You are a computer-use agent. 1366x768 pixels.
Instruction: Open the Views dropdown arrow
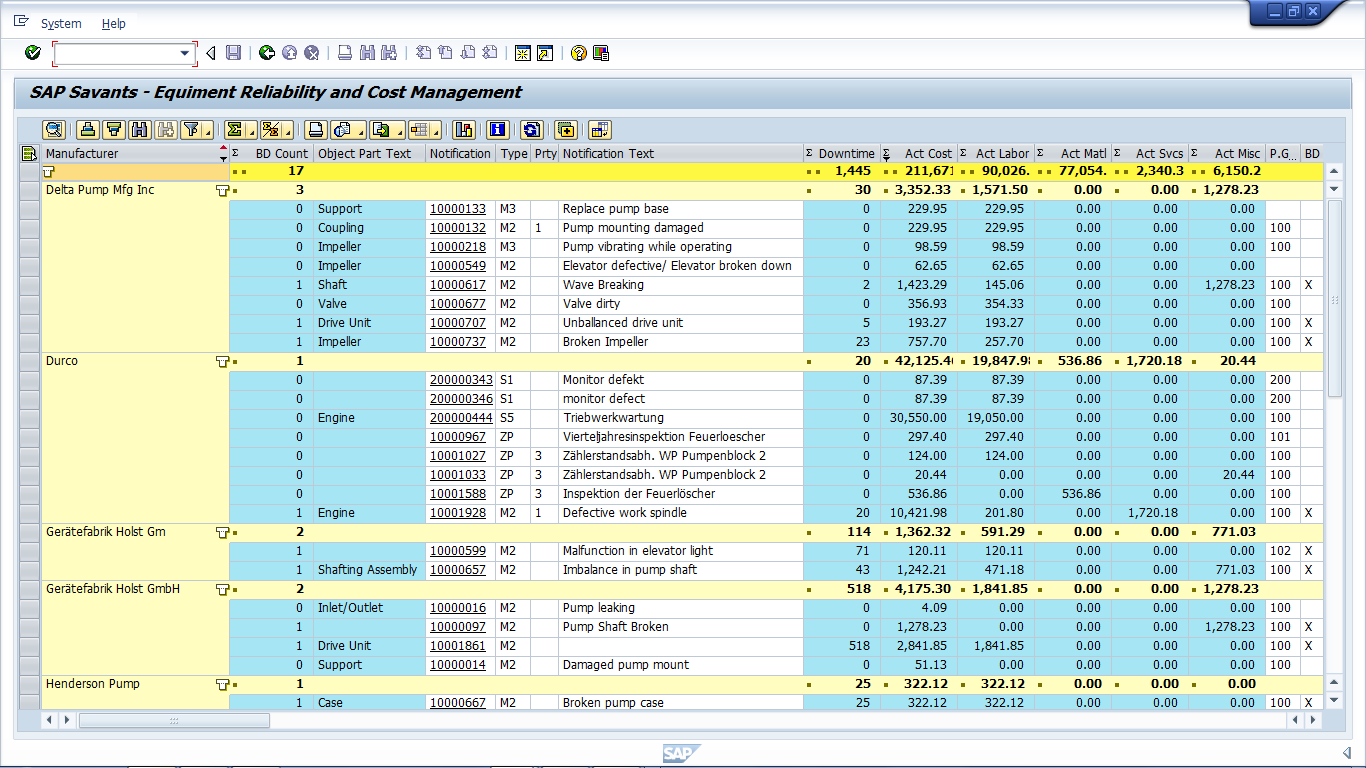pos(360,130)
